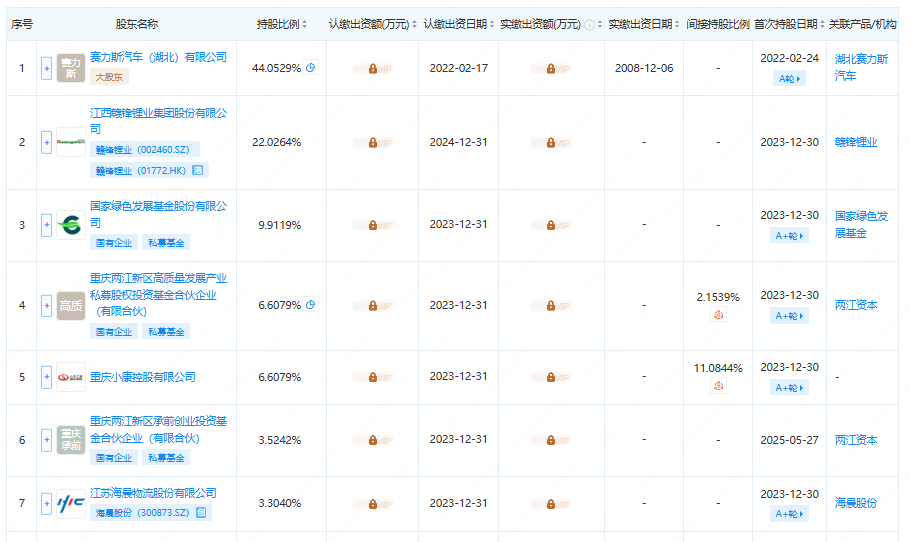Click A+轮 tag in 国家绿色发展基金 row
Image resolution: width=910 pixels, height=542 pixels.
[x=789, y=236]
